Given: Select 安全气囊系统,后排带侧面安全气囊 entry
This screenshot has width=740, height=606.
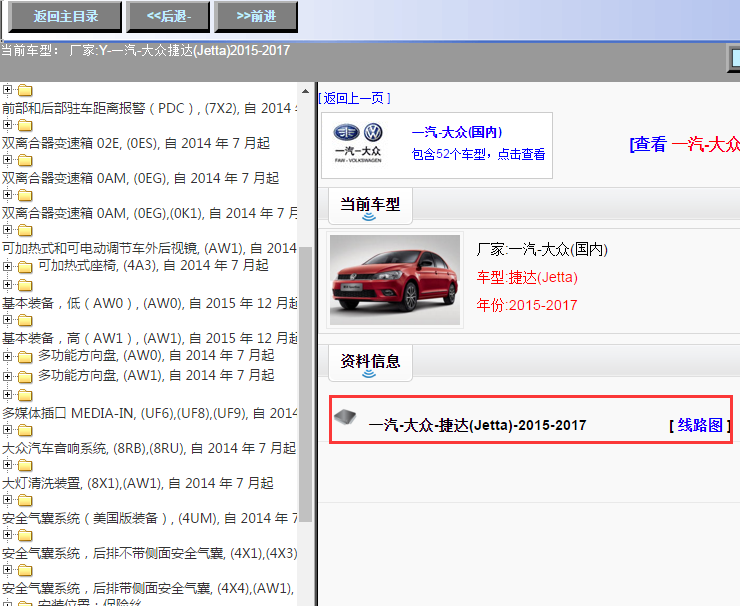Looking at the screenshot, I should point(148,588).
